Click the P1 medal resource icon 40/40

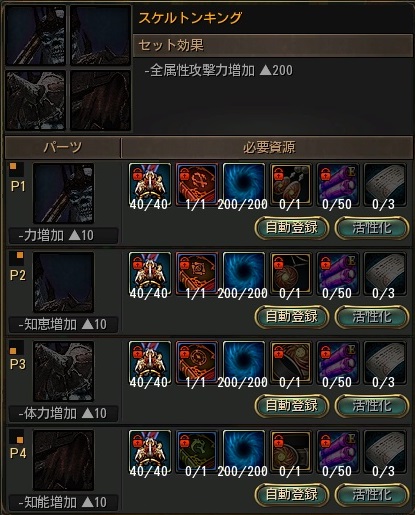coord(150,185)
